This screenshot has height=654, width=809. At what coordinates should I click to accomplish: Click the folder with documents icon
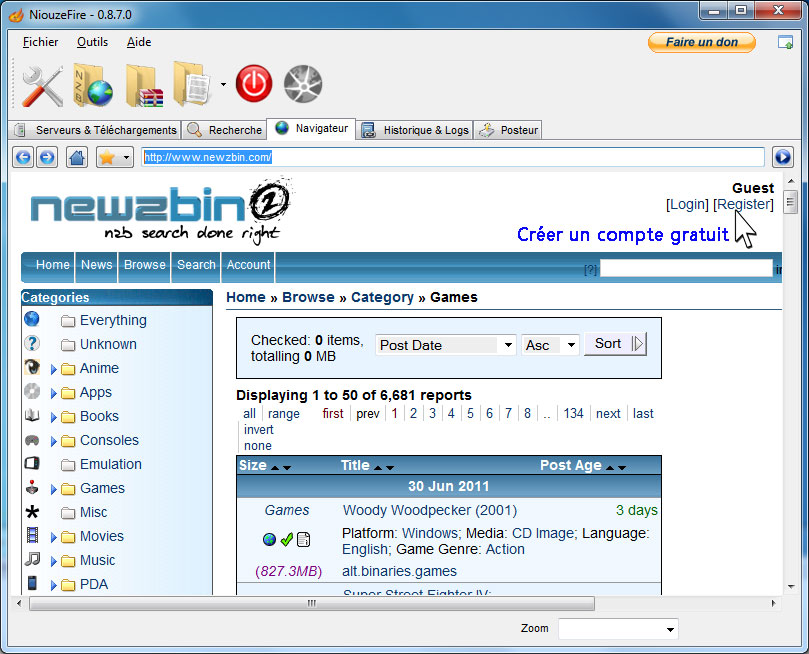pyautogui.click(x=192, y=85)
